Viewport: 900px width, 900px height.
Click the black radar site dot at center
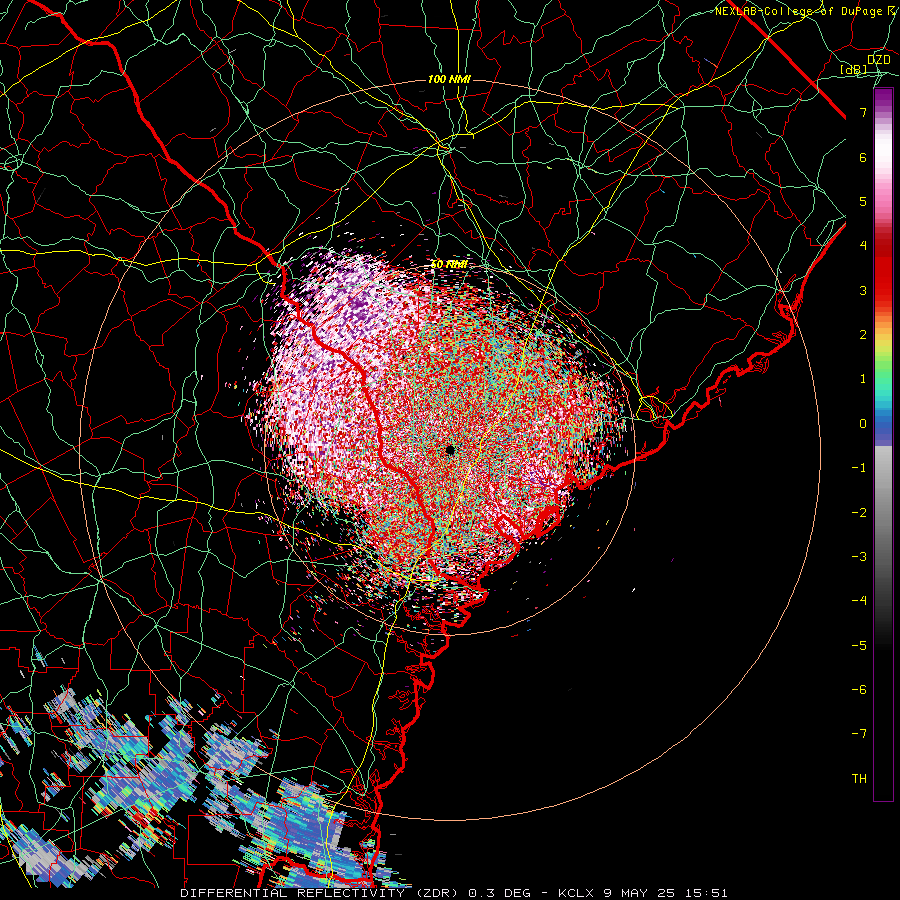click(x=450, y=450)
